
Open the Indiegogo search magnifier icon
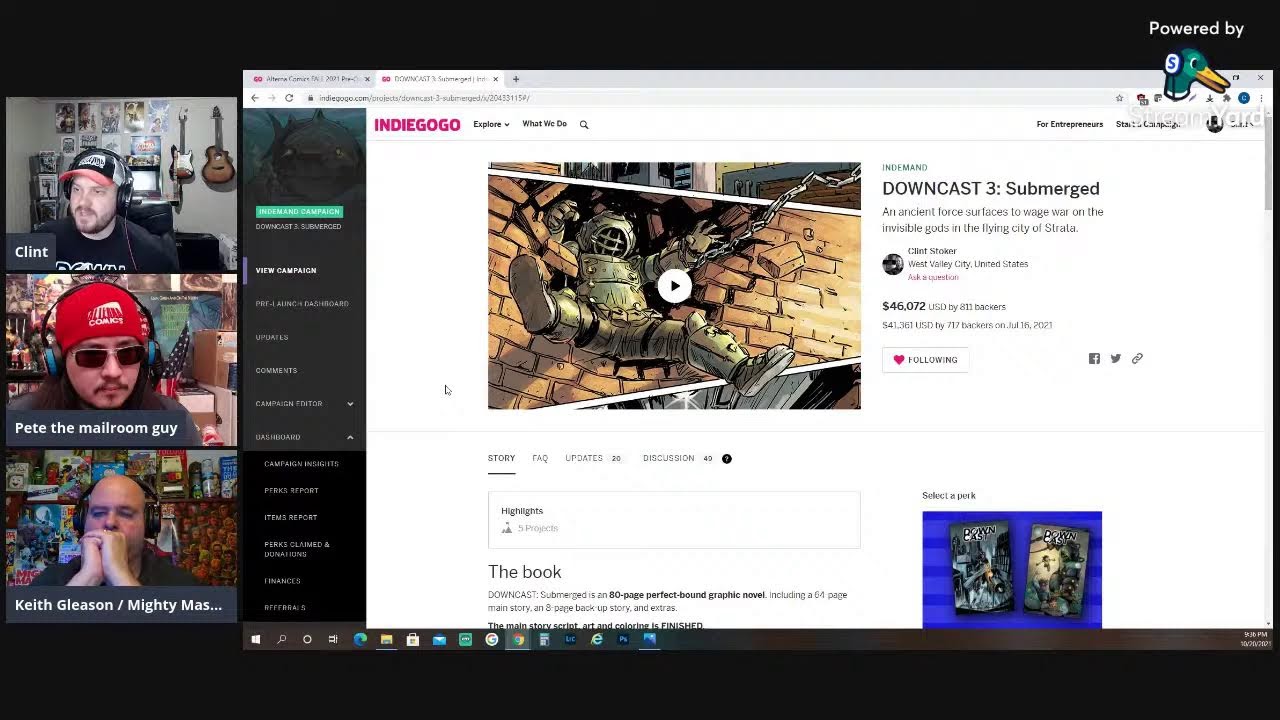[x=584, y=125]
